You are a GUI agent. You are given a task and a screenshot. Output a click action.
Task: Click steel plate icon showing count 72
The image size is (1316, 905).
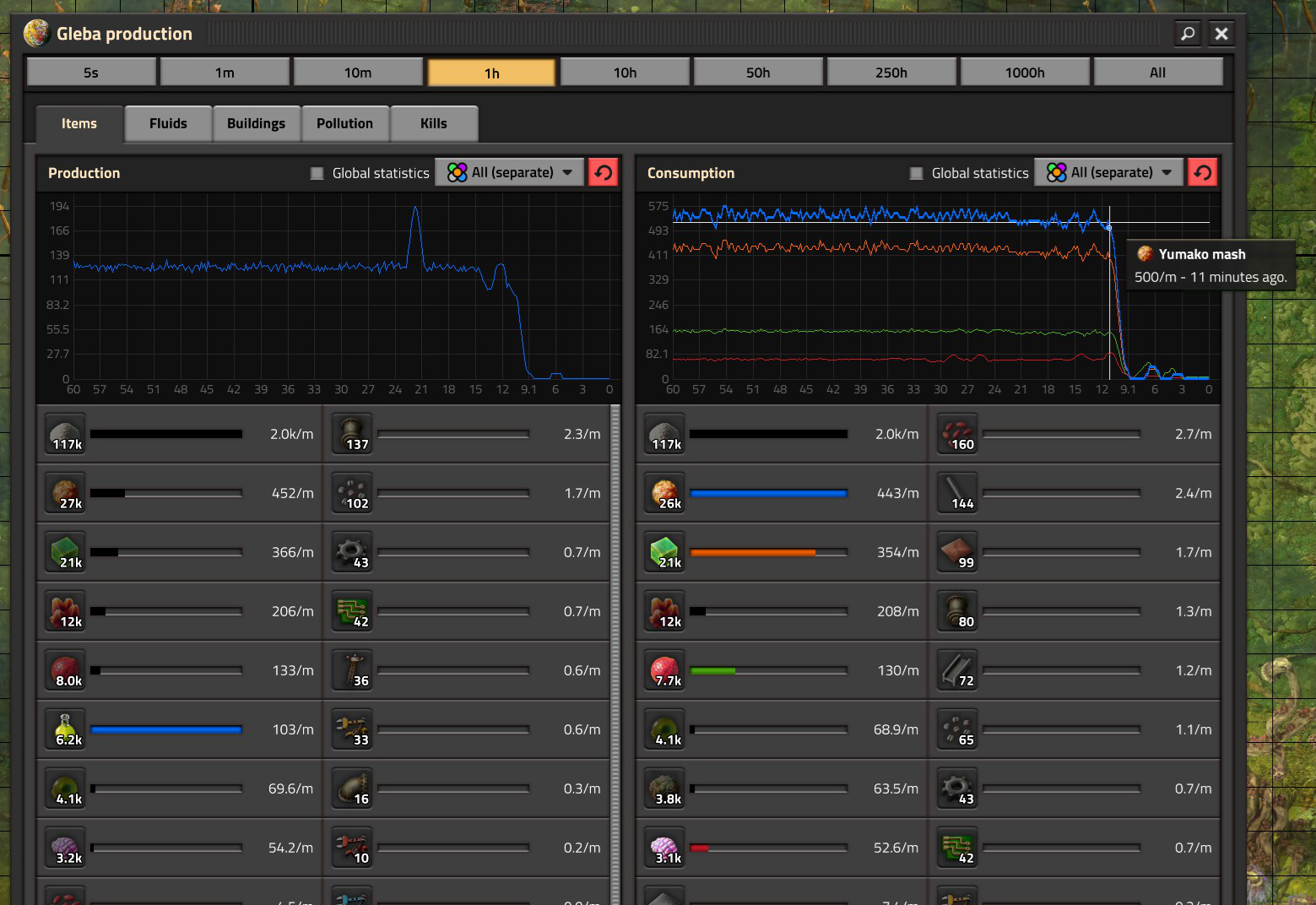click(958, 670)
